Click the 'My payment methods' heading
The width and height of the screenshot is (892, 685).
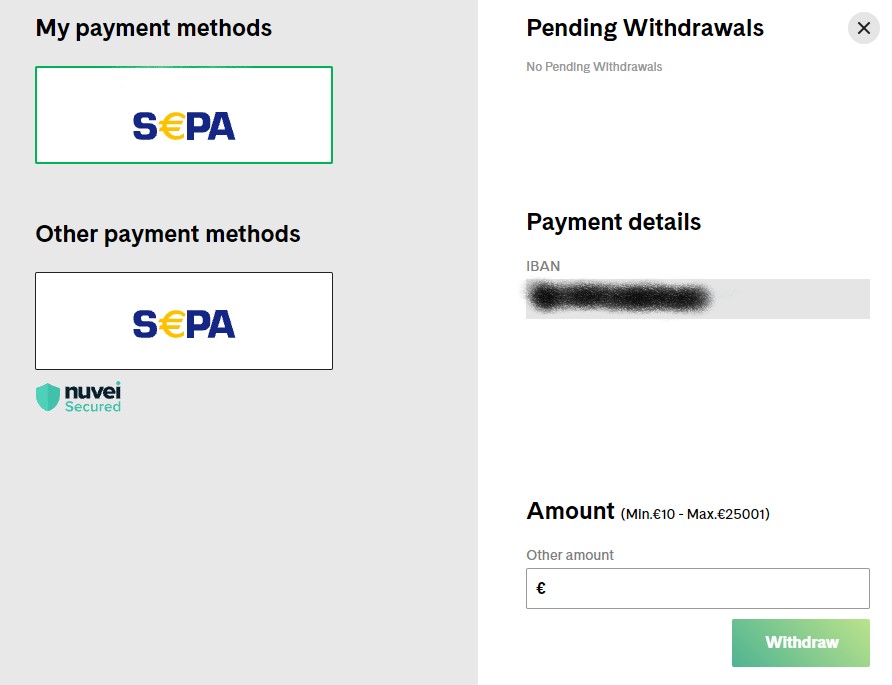click(154, 28)
